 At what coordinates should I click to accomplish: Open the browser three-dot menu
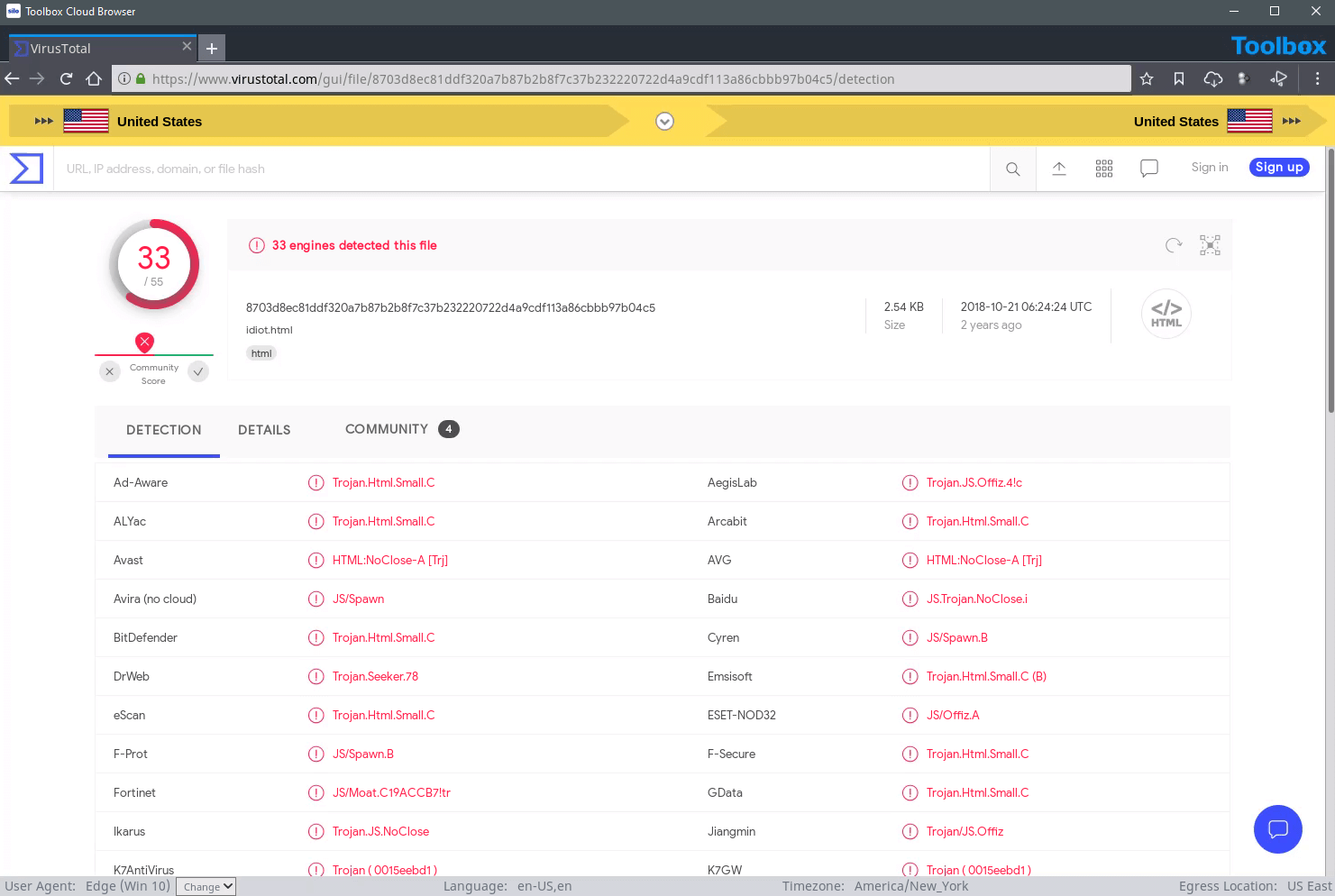(x=1317, y=79)
